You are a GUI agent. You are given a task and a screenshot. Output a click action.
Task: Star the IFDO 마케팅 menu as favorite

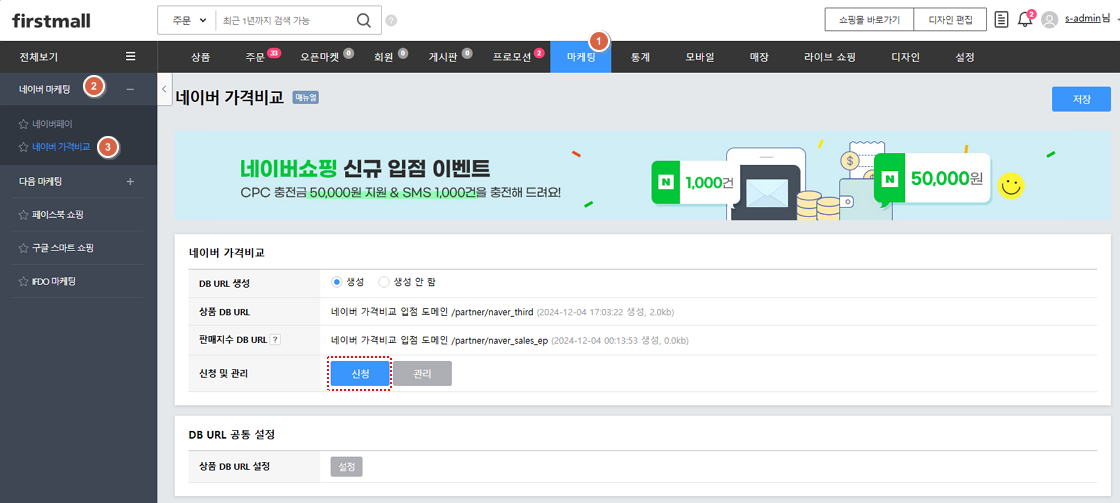click(x=24, y=282)
